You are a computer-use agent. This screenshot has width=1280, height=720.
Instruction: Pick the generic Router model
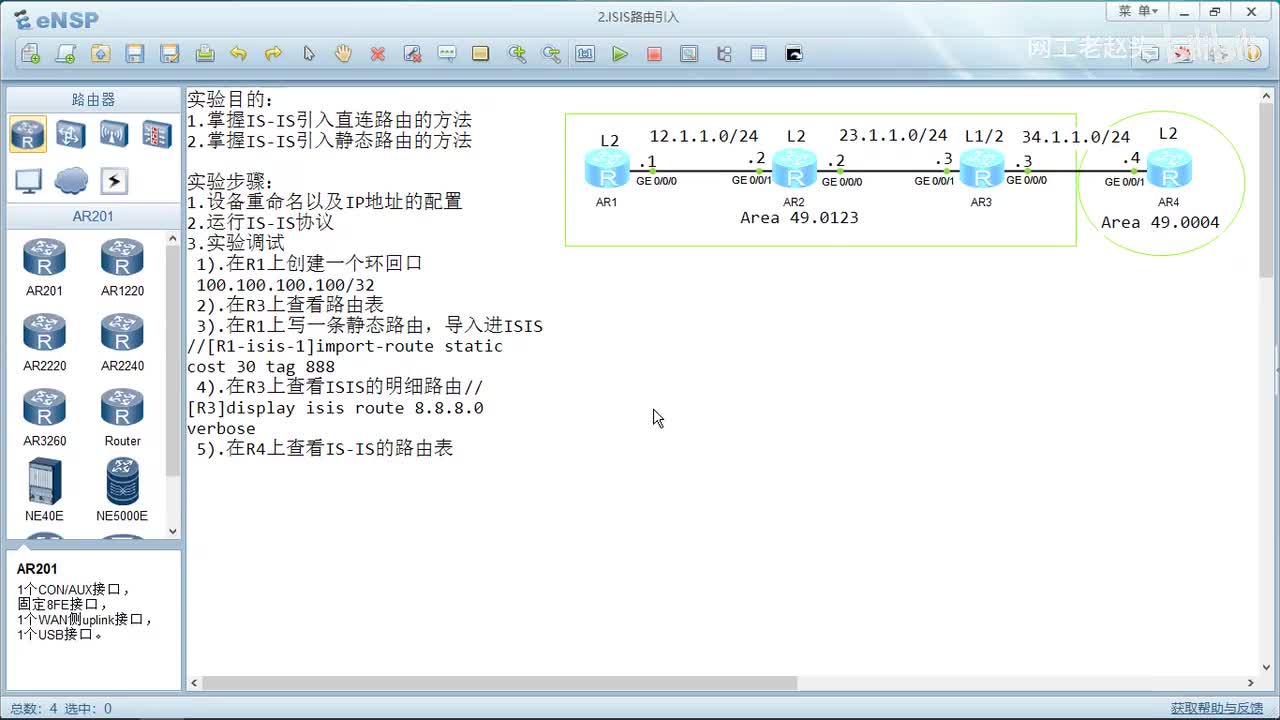(122, 418)
